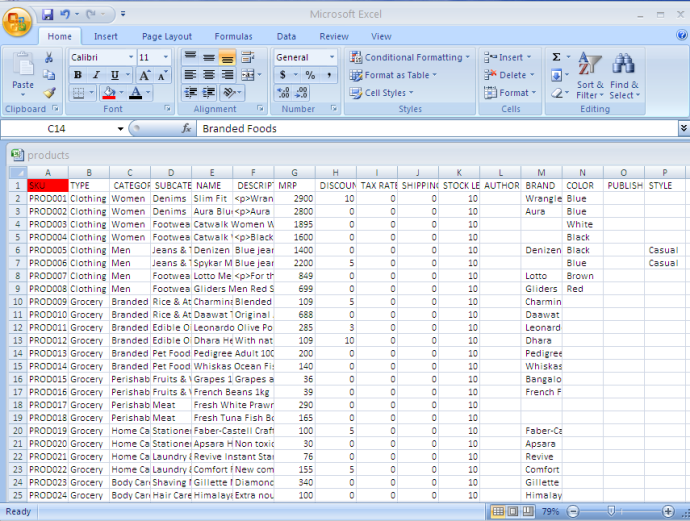Select the Format Painter brush
The image size is (690, 521).
pos(49,93)
